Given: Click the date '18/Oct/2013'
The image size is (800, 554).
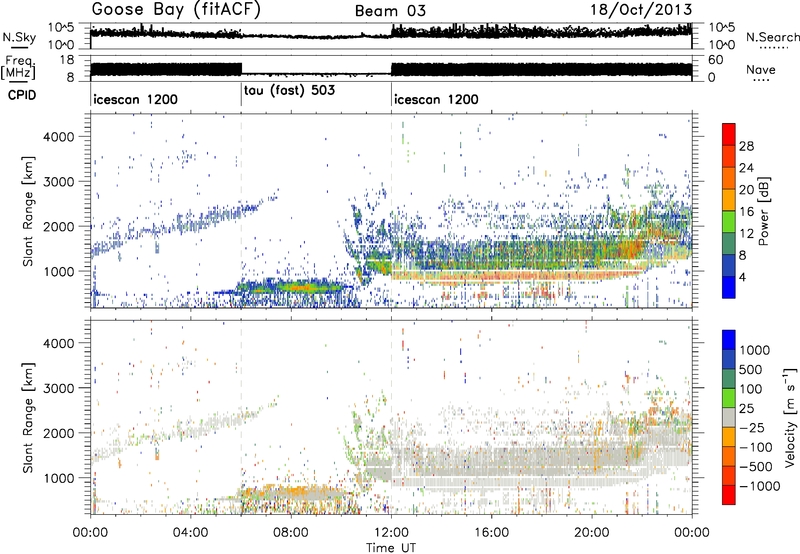Looking at the screenshot, I should pos(641,10).
